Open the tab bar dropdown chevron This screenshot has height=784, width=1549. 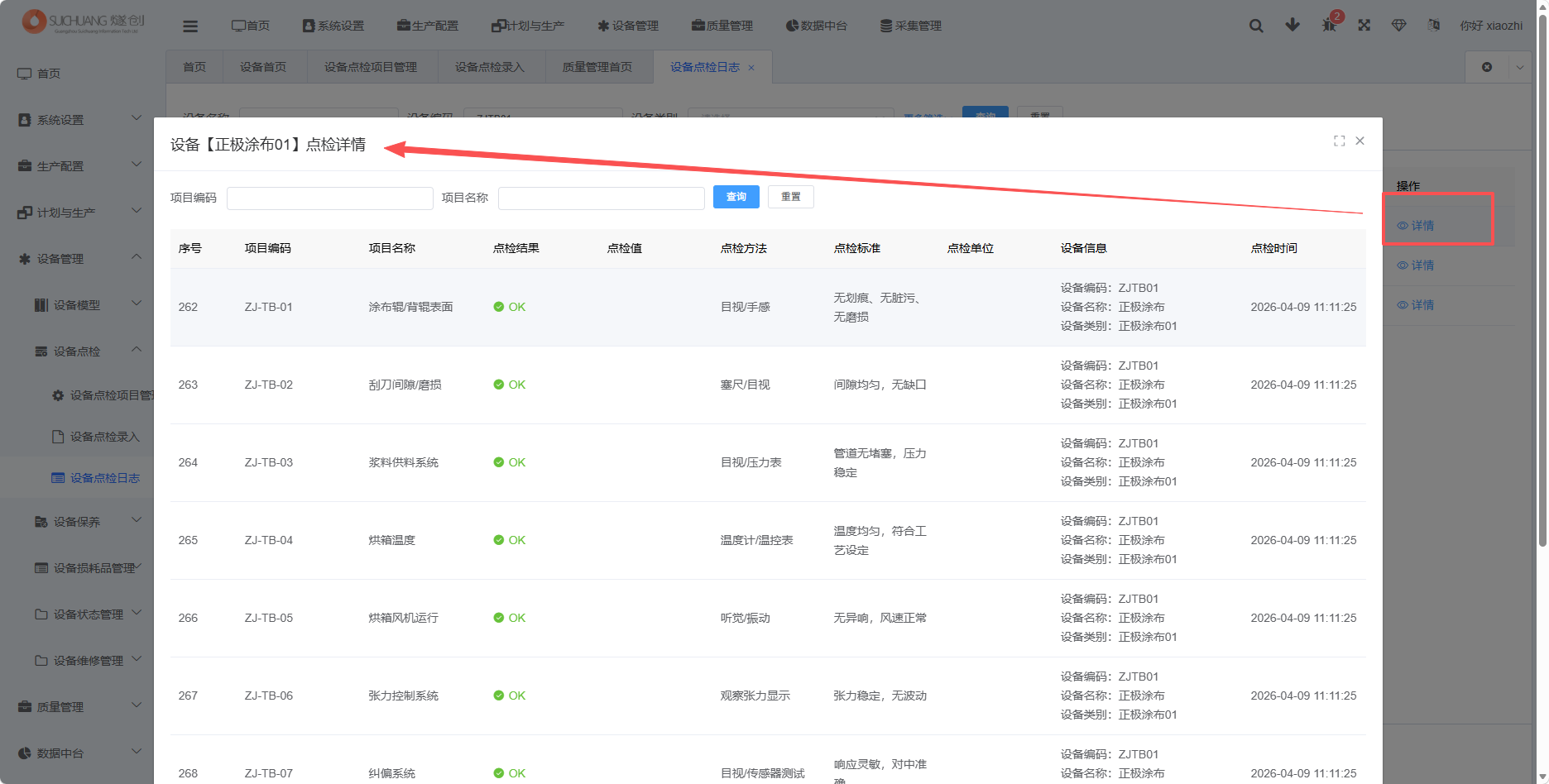point(1520,67)
